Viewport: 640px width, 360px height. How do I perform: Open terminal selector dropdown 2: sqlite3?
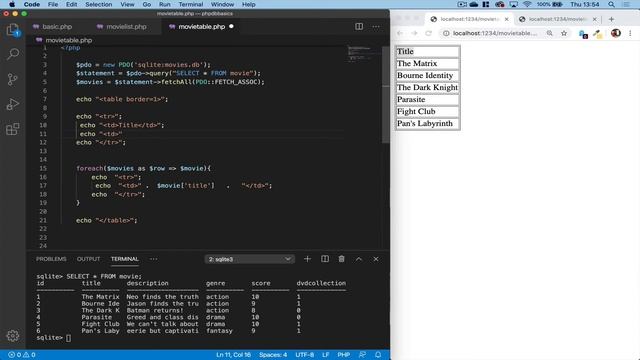point(249,259)
